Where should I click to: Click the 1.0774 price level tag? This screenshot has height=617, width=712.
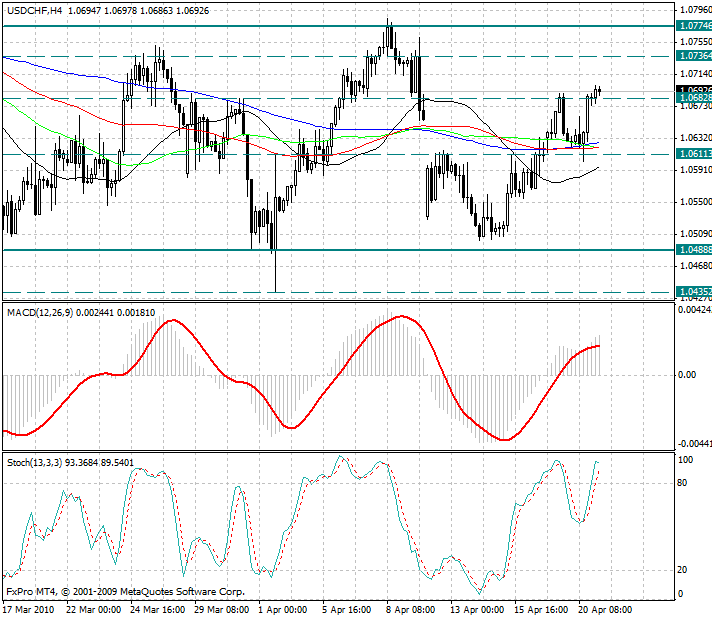click(693, 24)
